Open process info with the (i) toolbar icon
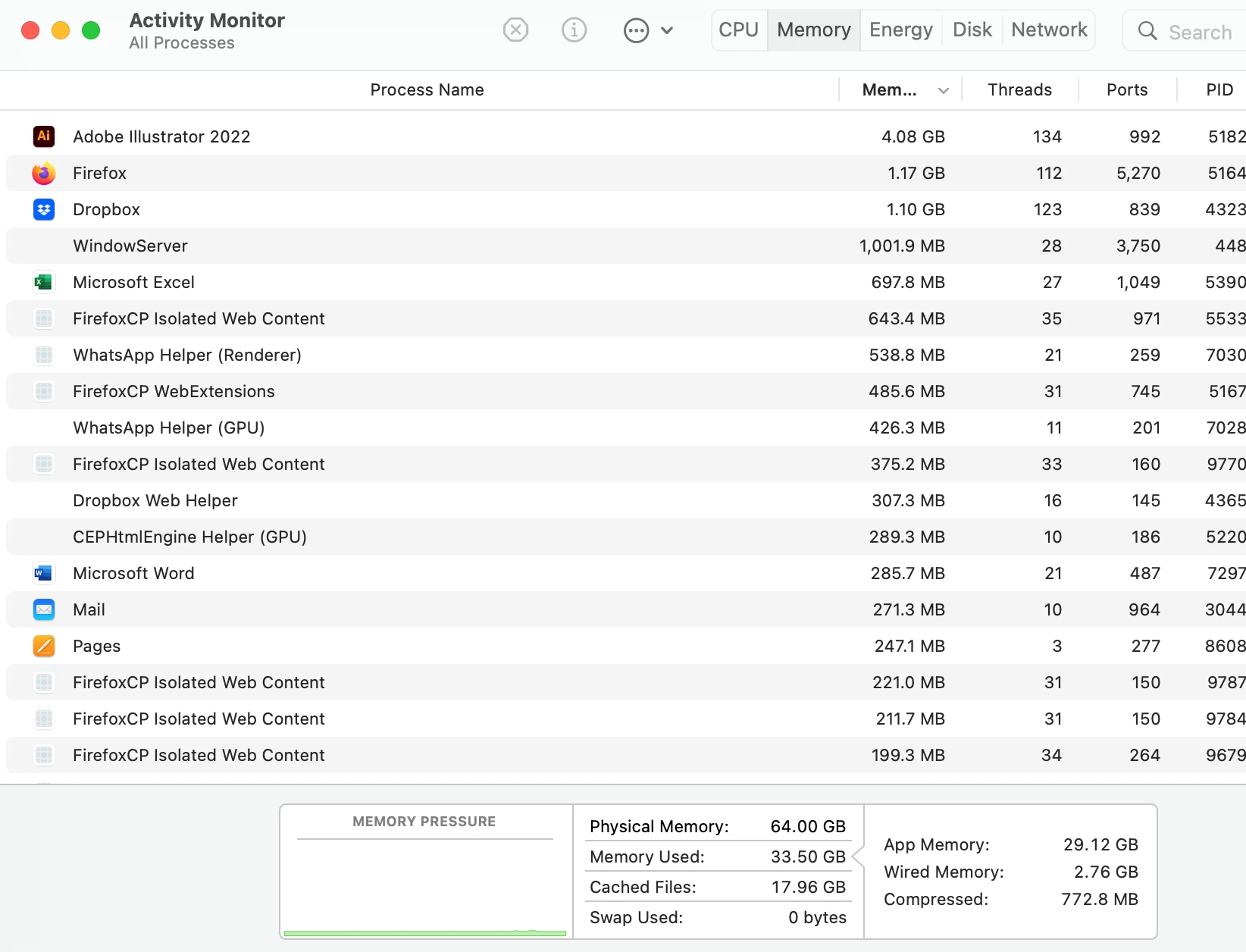 pos(574,30)
